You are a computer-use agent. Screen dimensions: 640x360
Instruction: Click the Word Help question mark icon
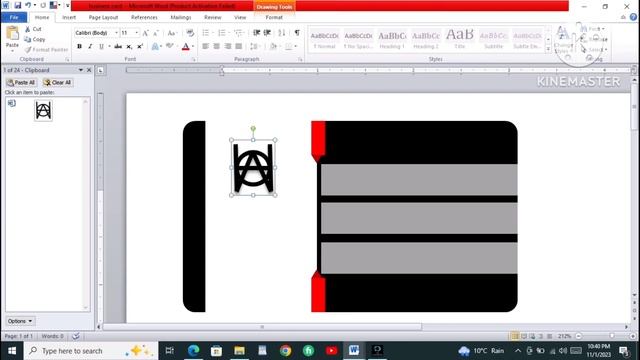click(x=633, y=17)
